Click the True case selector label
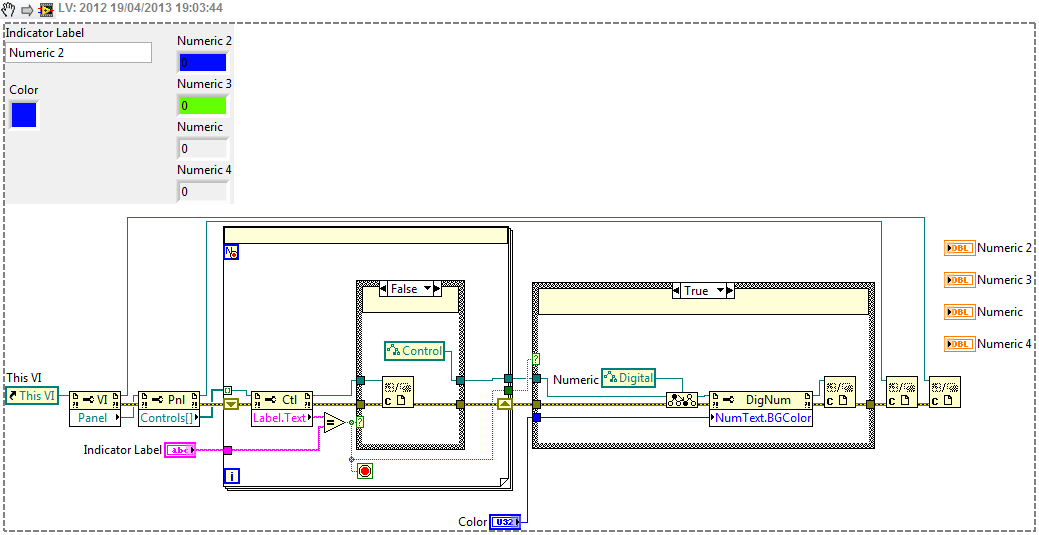This screenshot has width=1039, height=535. coord(697,291)
